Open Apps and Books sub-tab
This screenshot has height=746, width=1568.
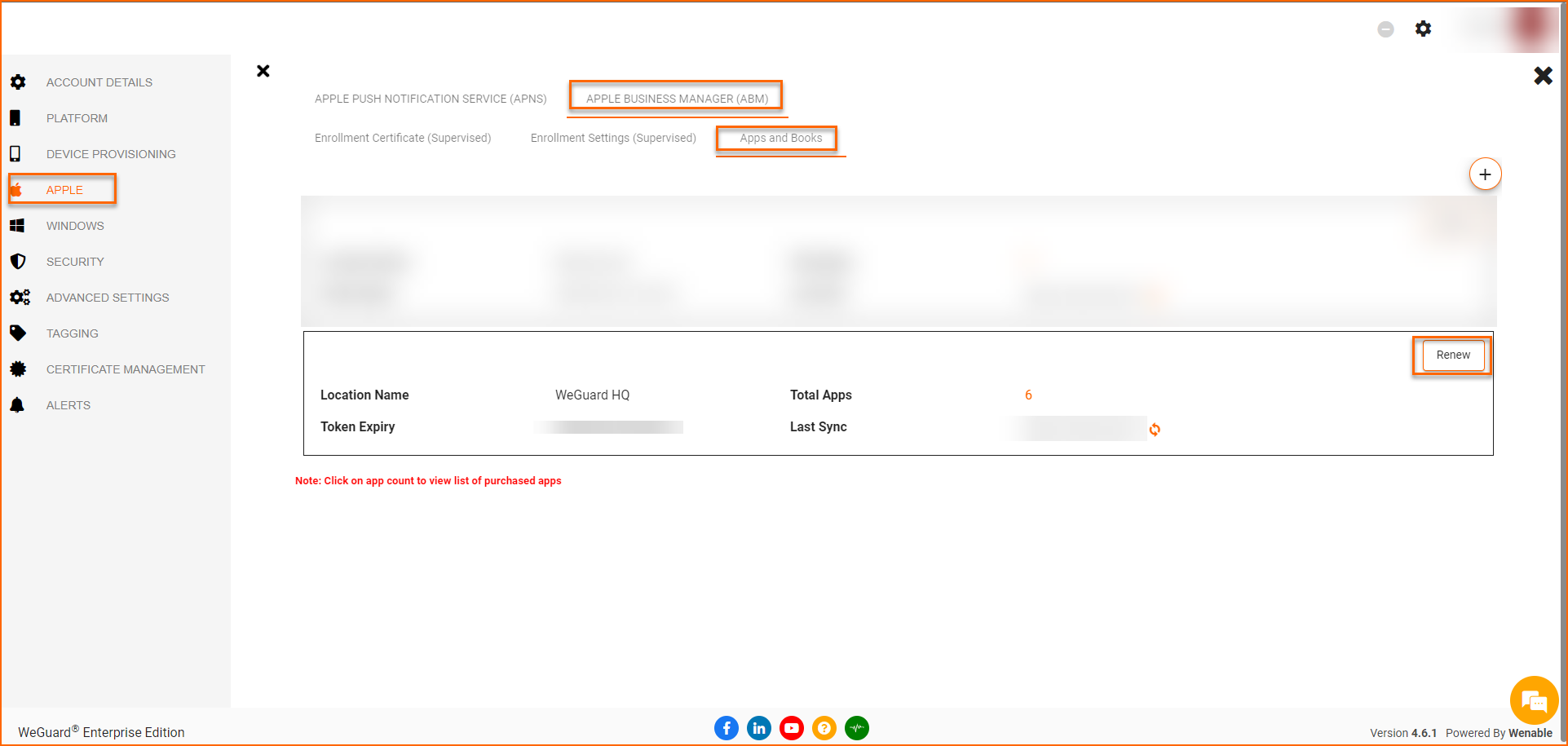pos(780,138)
